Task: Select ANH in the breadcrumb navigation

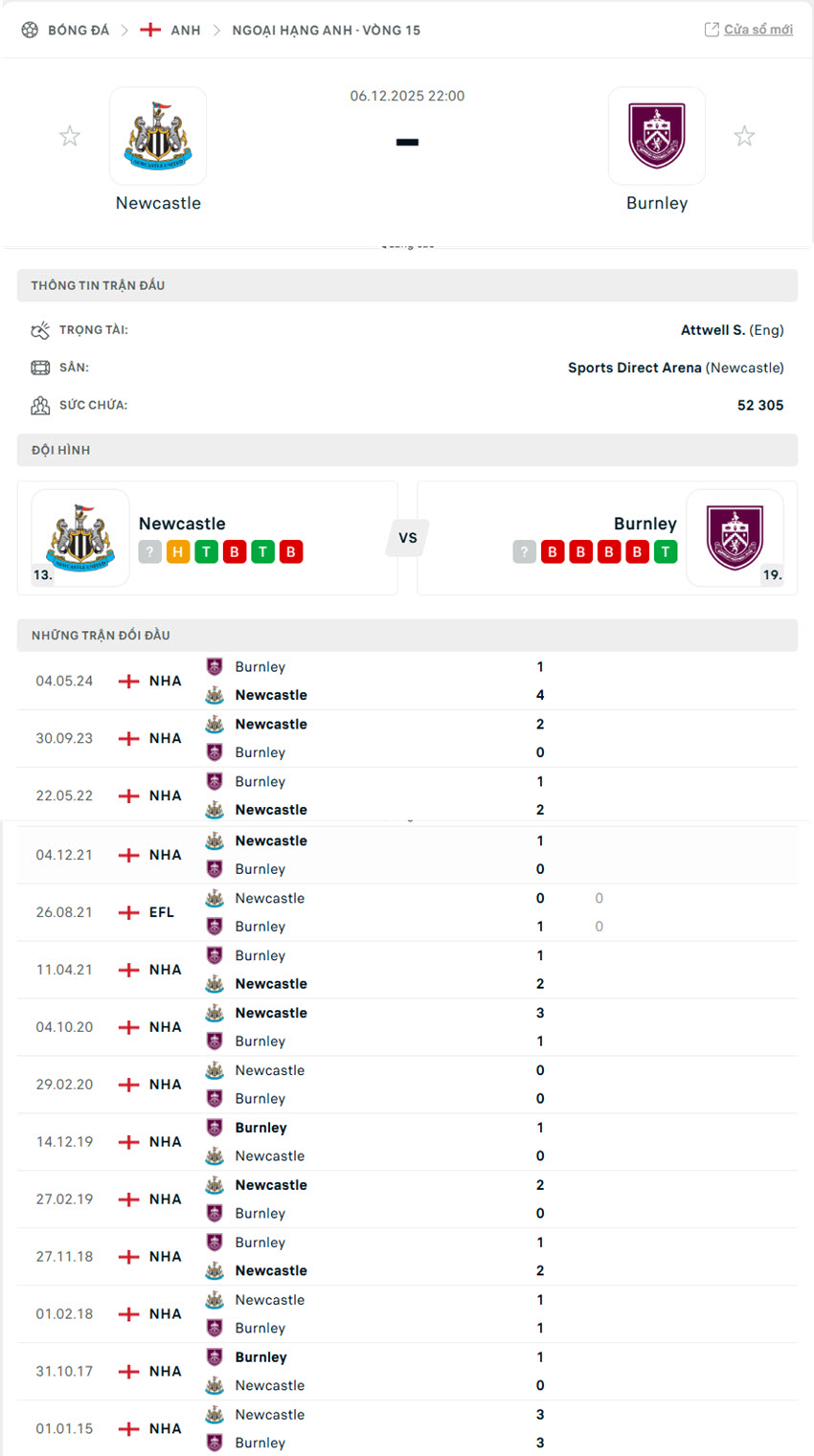Action: pos(186,29)
